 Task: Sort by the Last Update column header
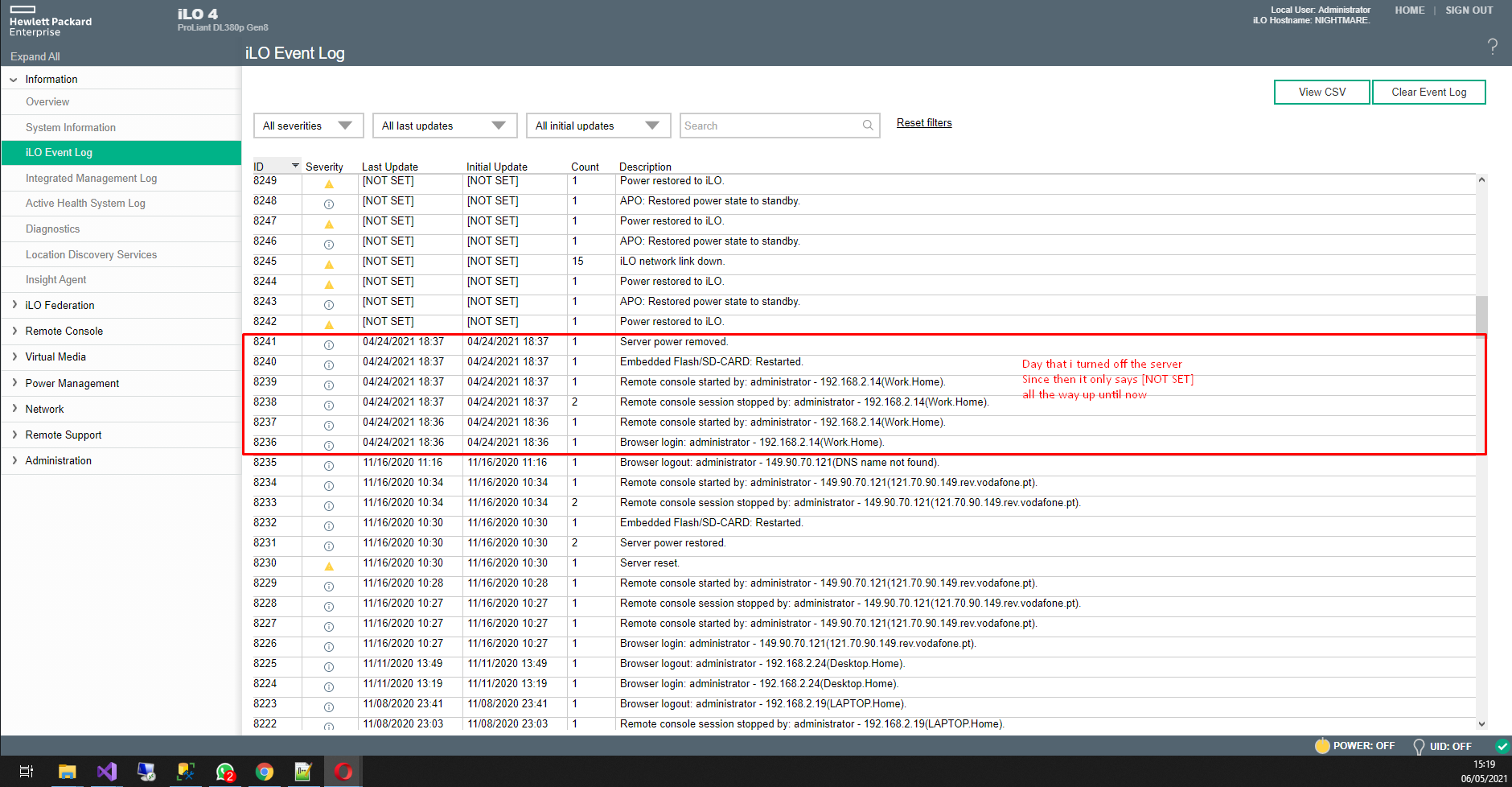pyautogui.click(x=390, y=167)
